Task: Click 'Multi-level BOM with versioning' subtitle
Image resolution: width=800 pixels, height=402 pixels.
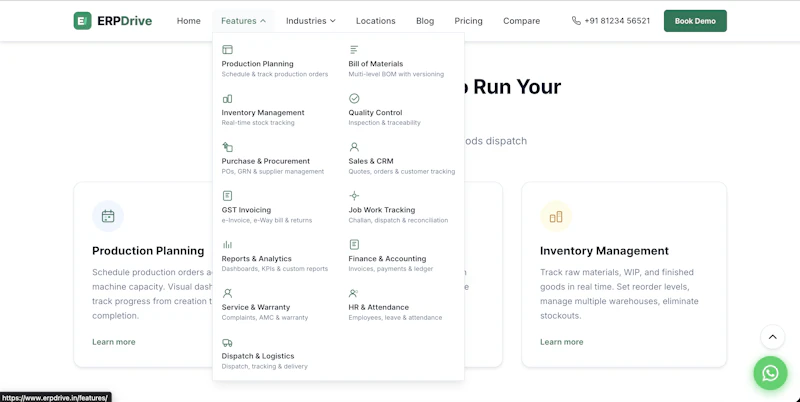Action: tap(396, 74)
